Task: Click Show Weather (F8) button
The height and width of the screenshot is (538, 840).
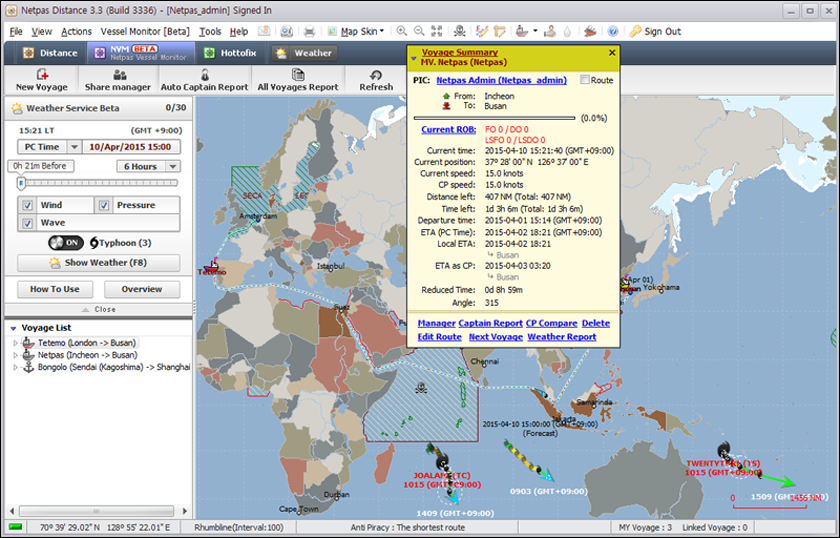Action: pyautogui.click(x=99, y=263)
